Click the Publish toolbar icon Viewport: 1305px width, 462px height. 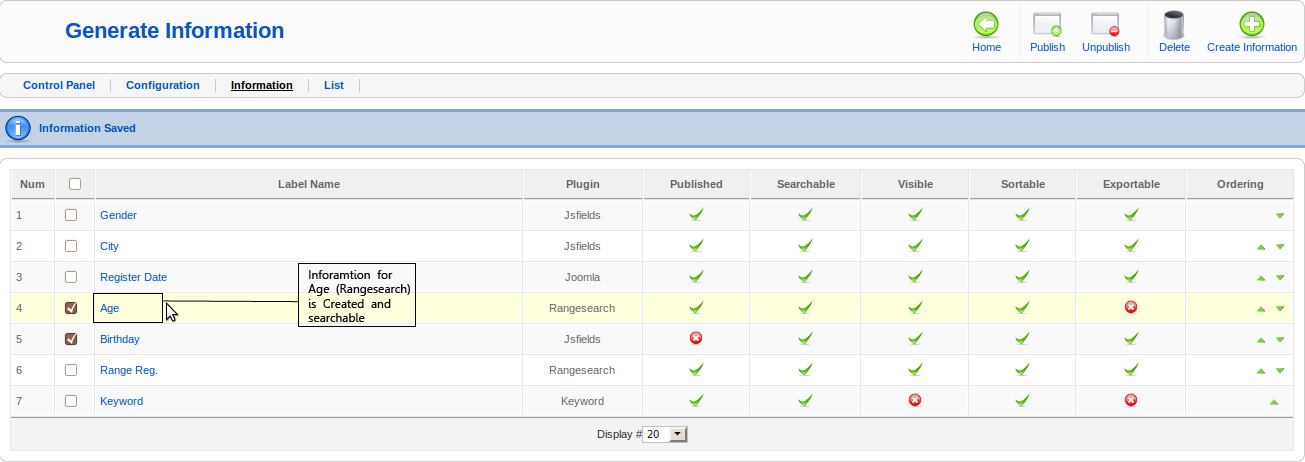pyautogui.click(x=1047, y=25)
